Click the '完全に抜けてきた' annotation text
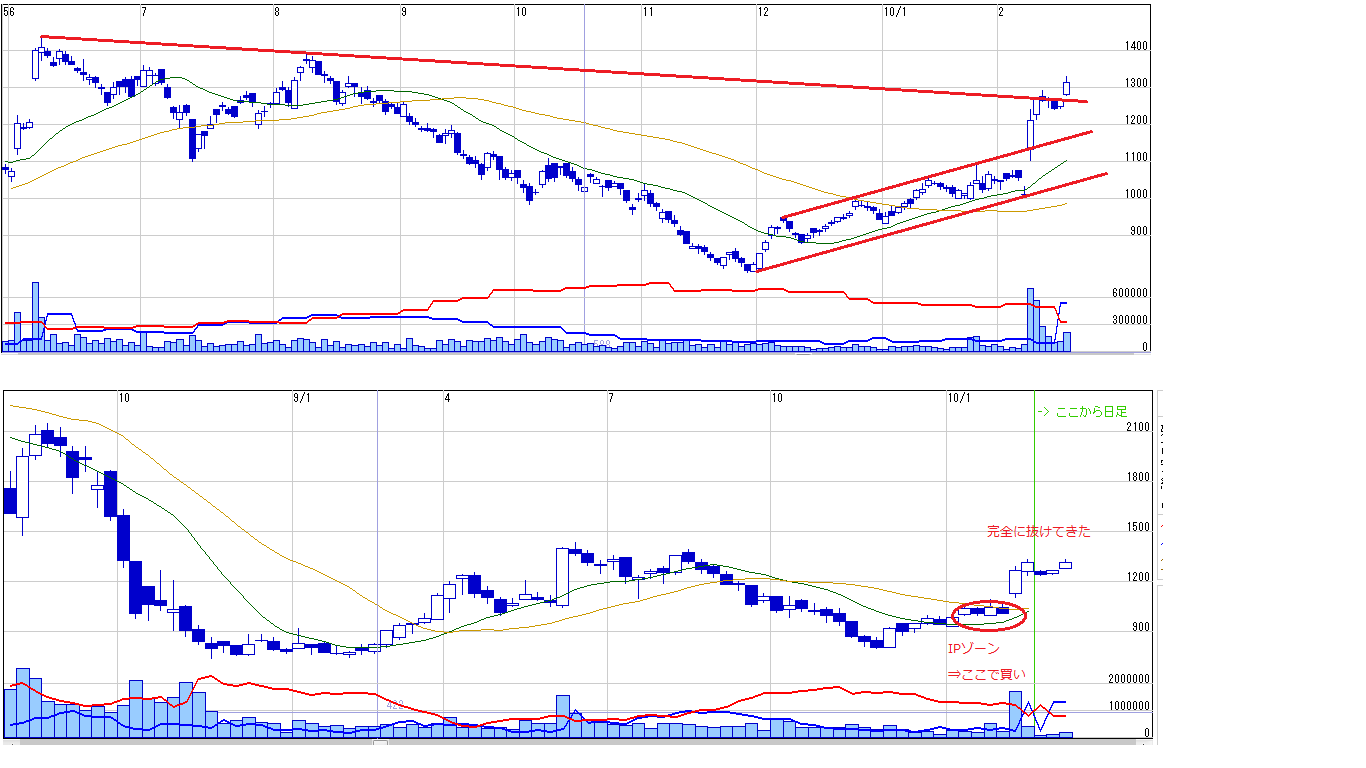This screenshot has width=1366, height=768. tap(1038, 532)
